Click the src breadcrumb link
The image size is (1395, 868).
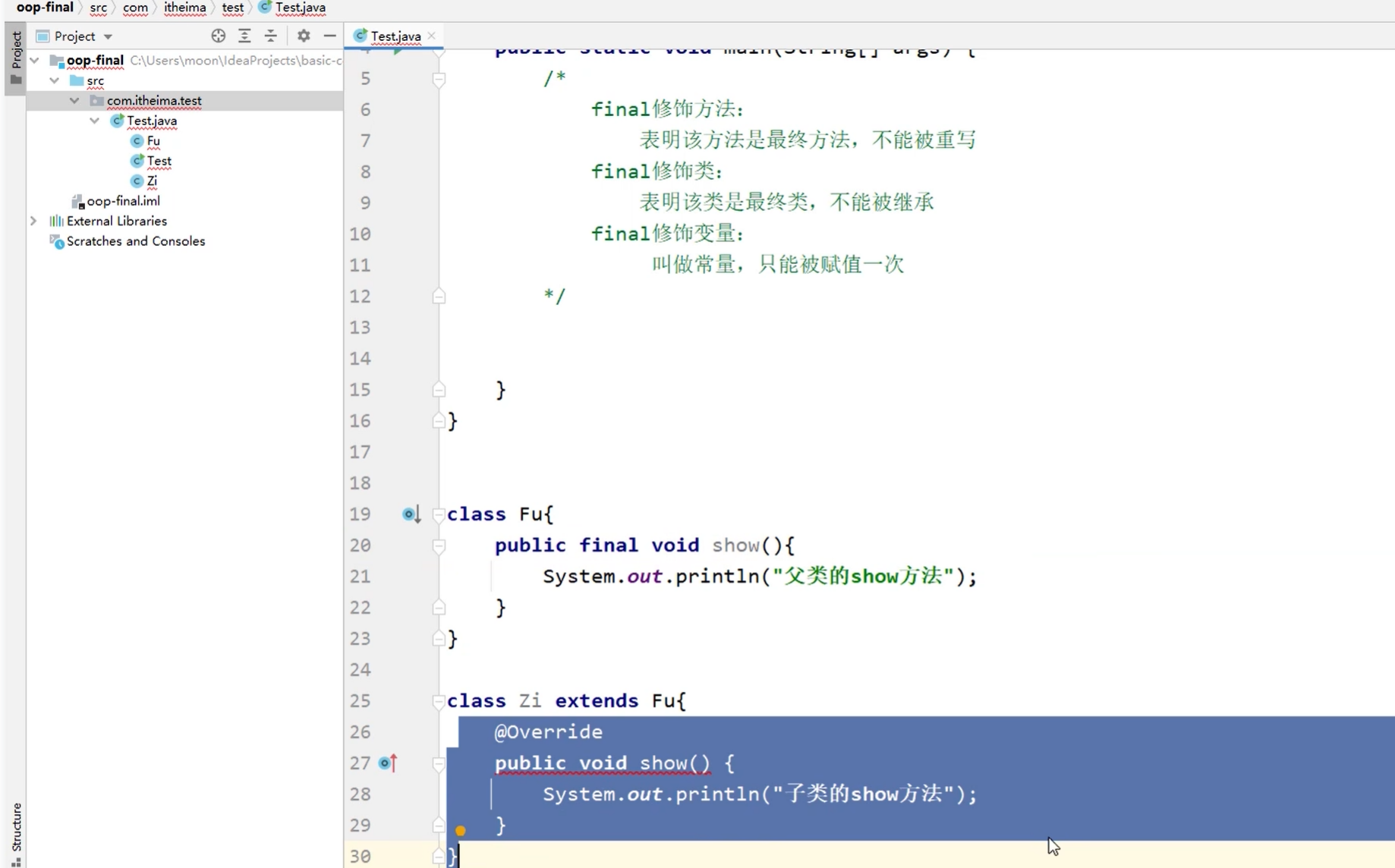click(x=99, y=8)
